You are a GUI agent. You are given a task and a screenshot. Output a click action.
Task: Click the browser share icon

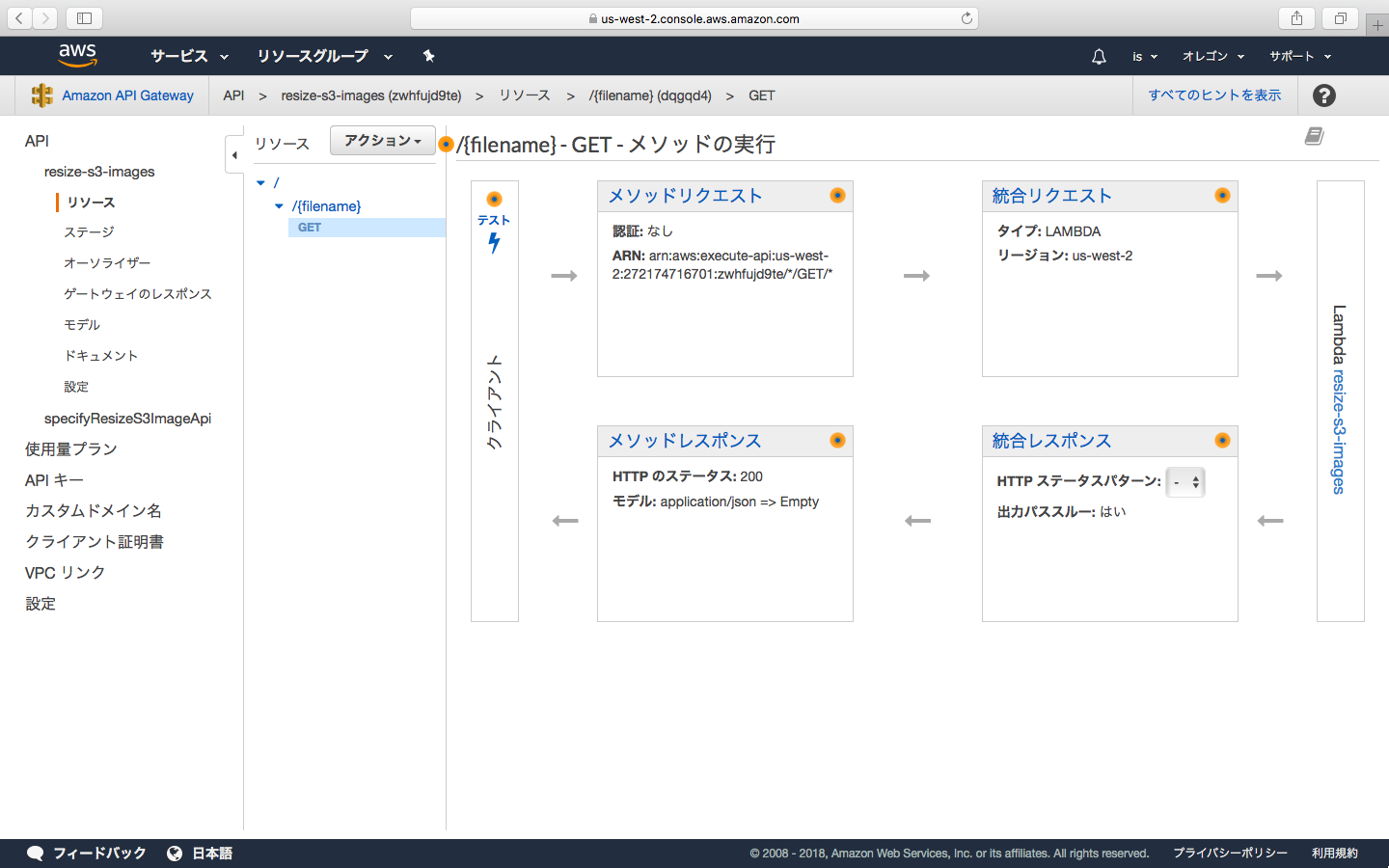[1296, 18]
